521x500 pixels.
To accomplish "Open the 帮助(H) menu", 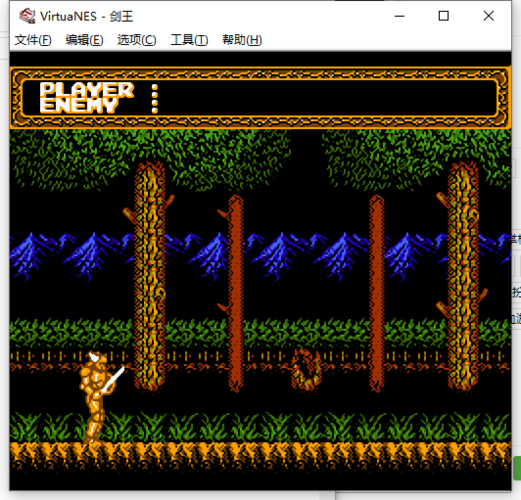I will coord(242,40).
